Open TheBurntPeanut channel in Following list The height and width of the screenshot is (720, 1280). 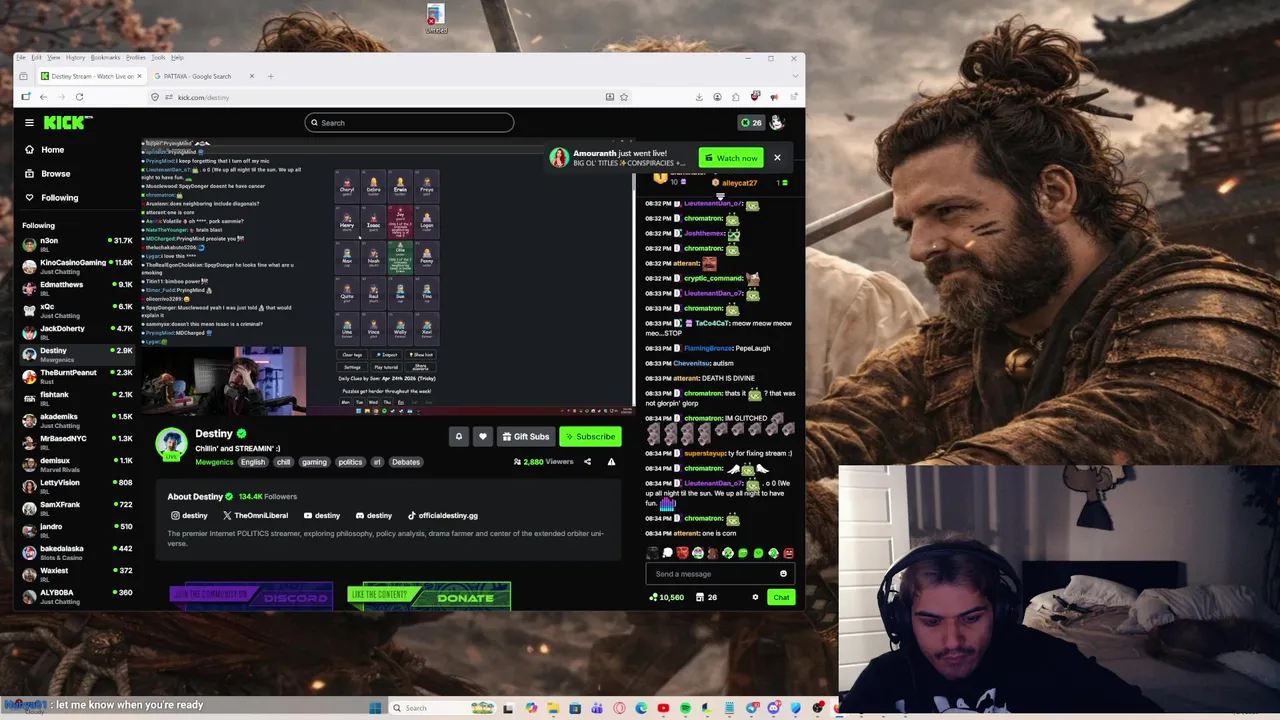(x=77, y=376)
